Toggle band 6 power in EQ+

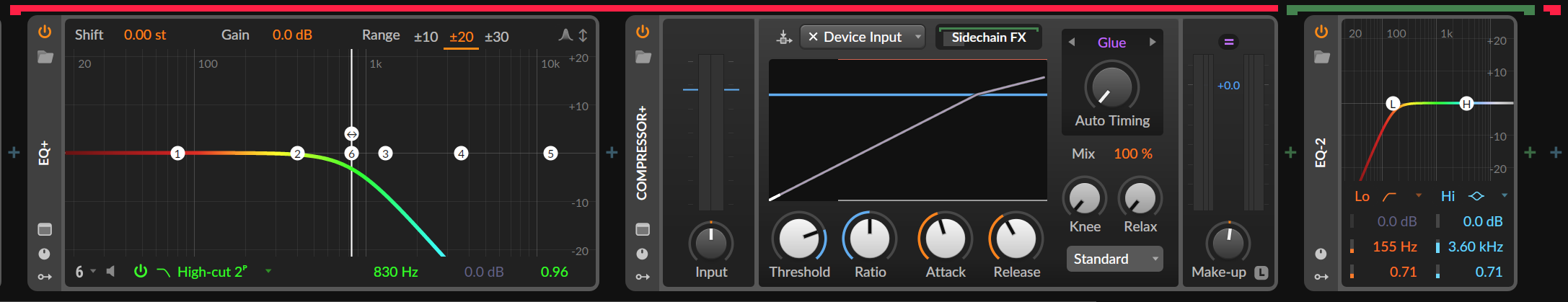[x=141, y=272]
